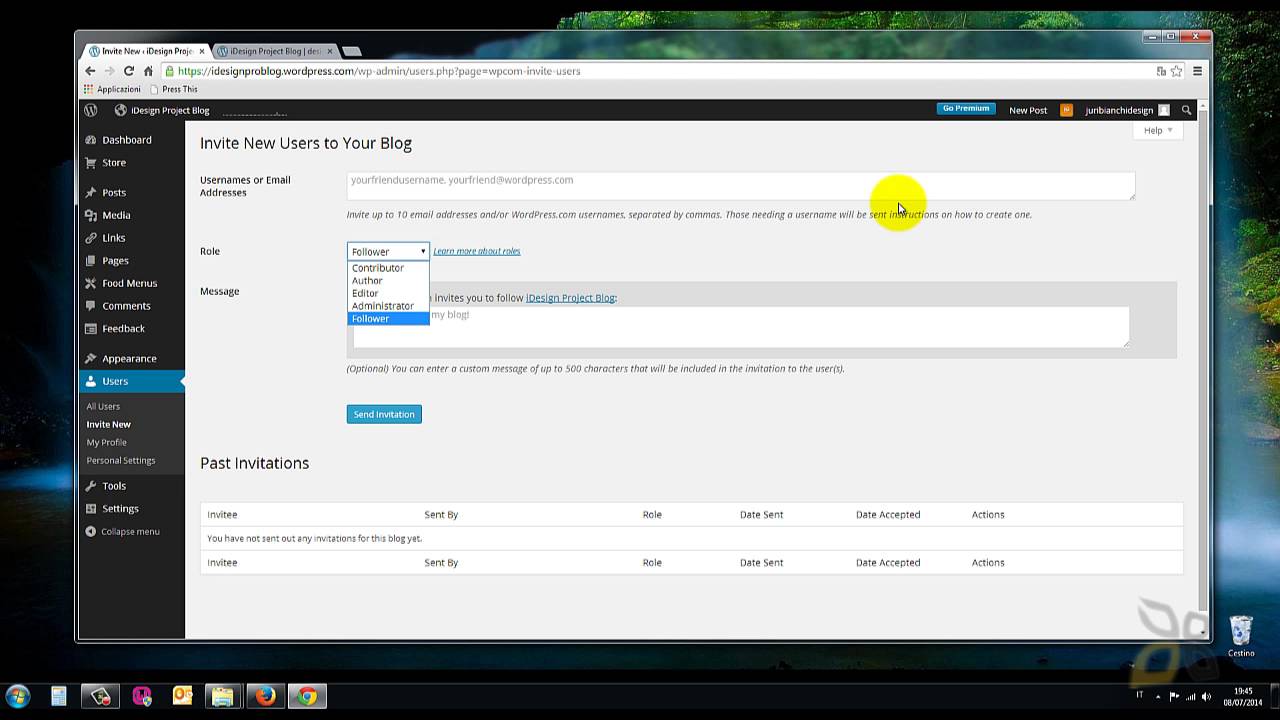Click the WordPress logo in admin bar
This screenshot has height=720, width=1280.
coord(91,110)
